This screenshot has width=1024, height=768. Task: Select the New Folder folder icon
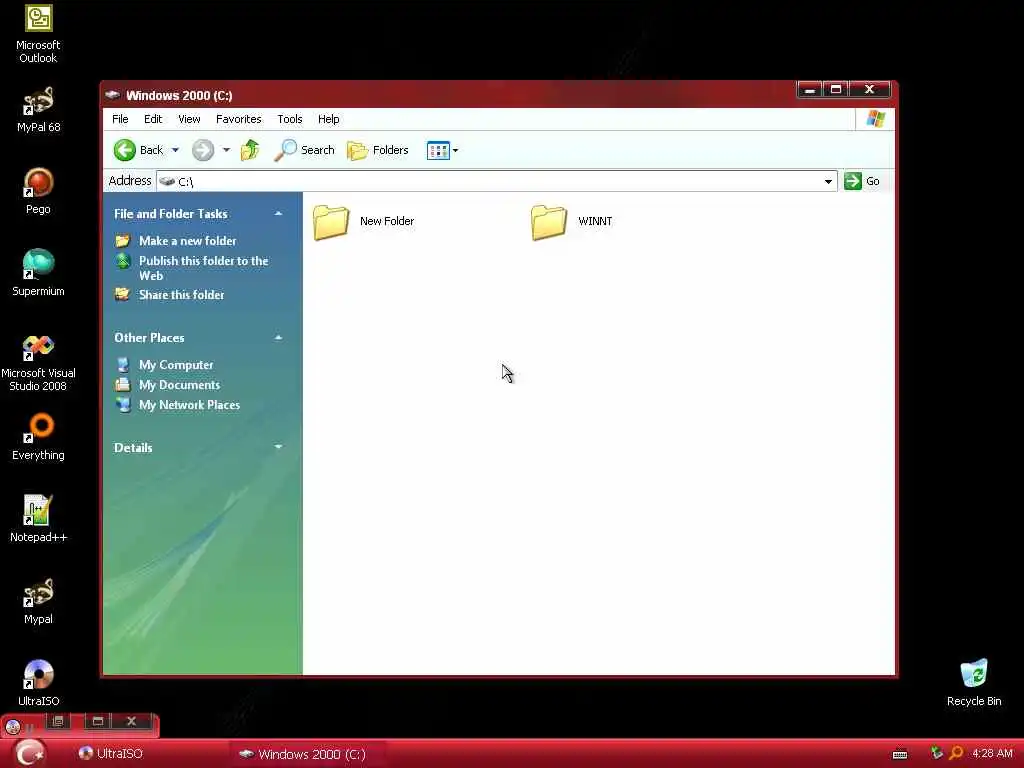tap(330, 222)
